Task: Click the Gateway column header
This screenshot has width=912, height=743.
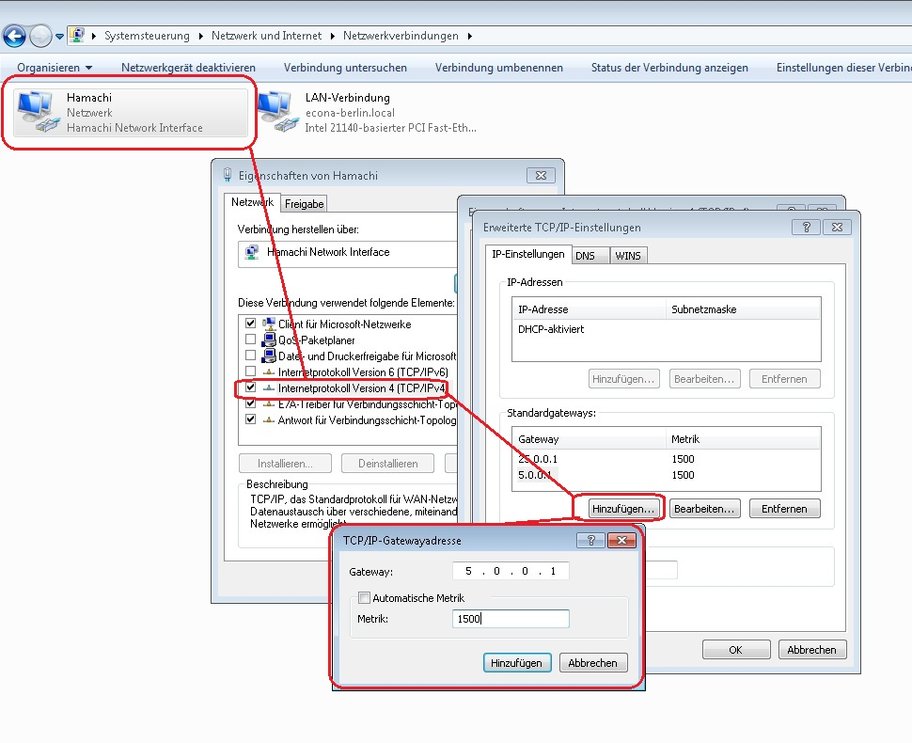Action: 589,439
